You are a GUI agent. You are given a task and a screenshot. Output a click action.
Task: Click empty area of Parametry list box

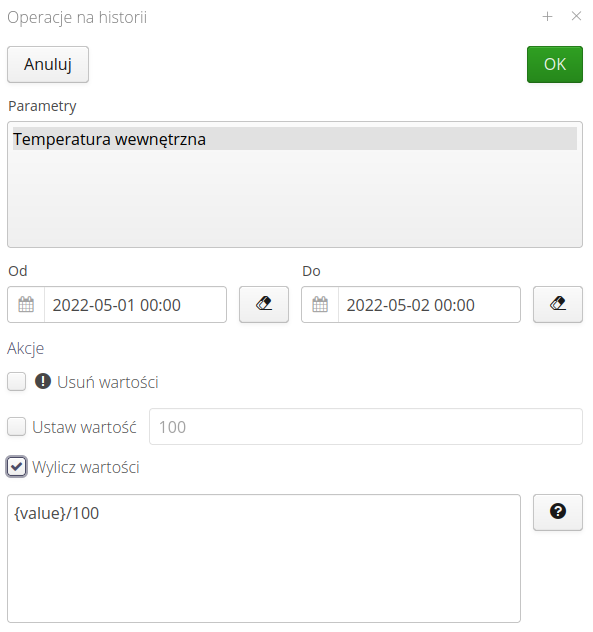pos(295,198)
